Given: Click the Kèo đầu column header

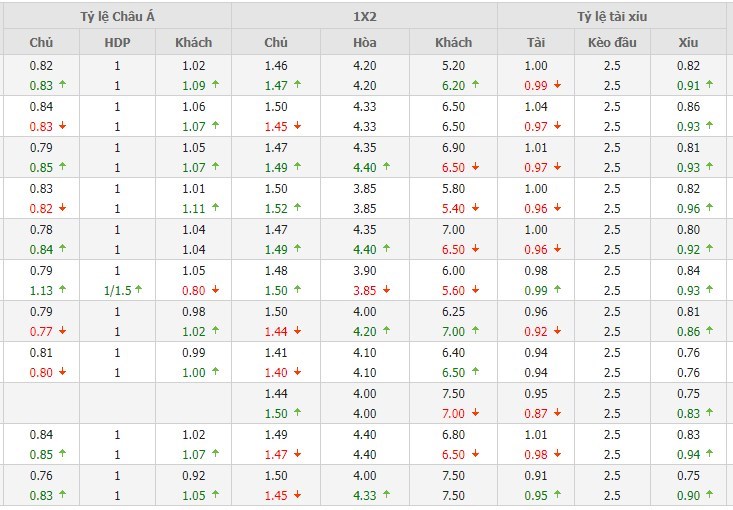Looking at the screenshot, I should coord(612,43).
